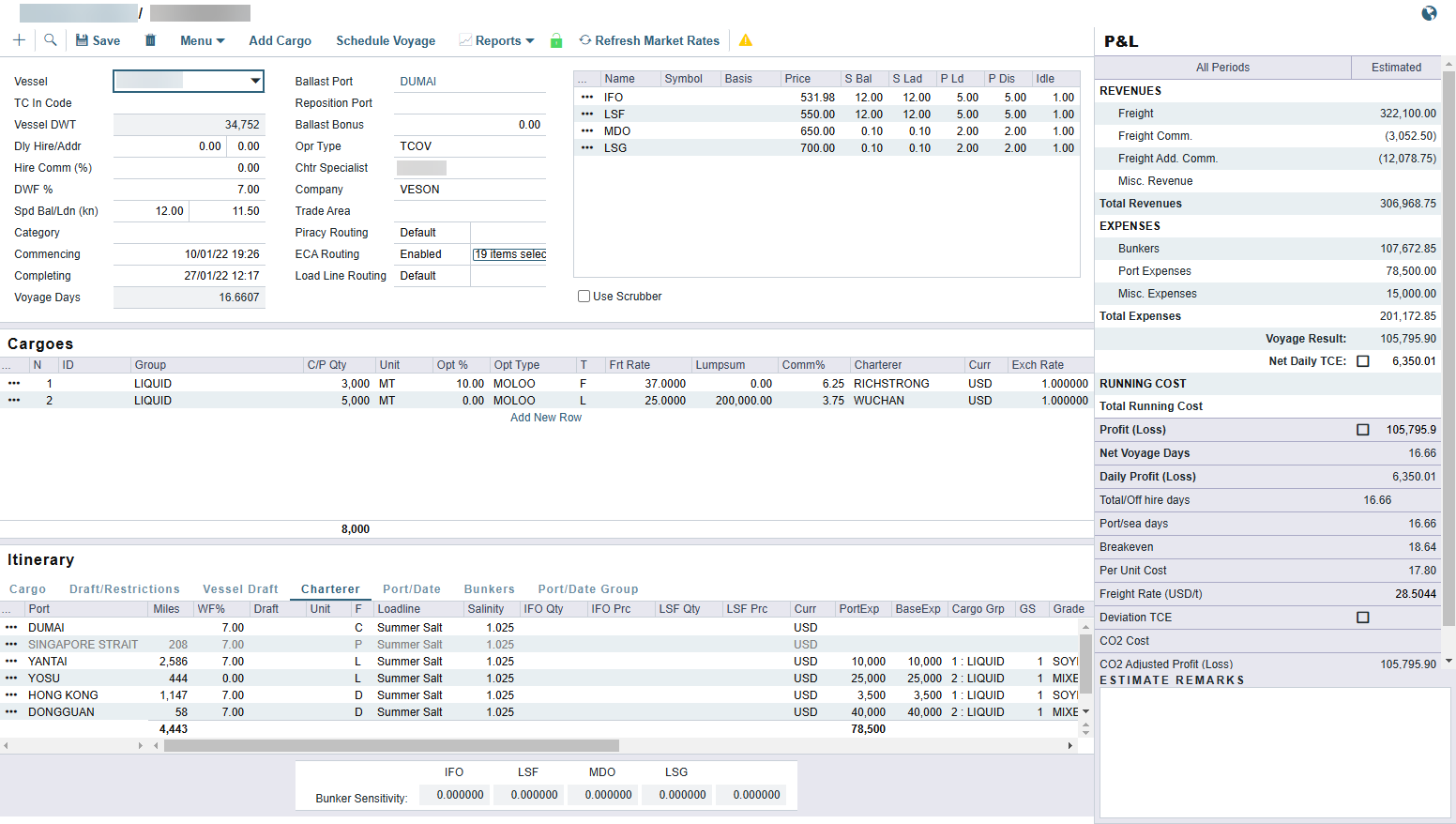
Task: Click the plus icon to create new estimate
Action: click(19, 40)
